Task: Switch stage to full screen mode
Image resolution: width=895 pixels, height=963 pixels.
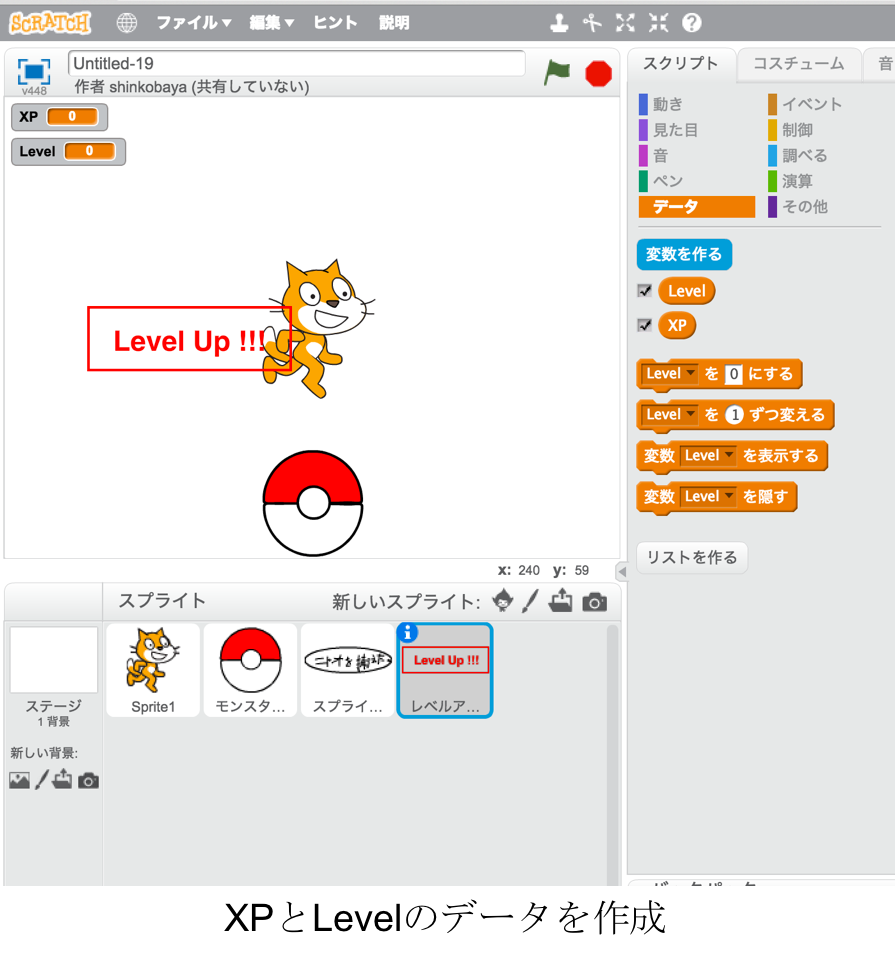Action: [34, 71]
